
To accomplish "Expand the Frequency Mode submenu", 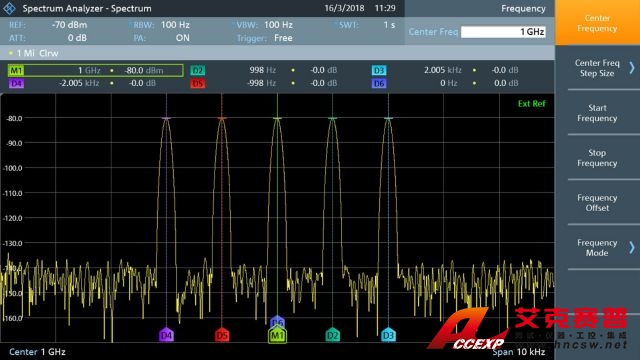I will (598, 247).
